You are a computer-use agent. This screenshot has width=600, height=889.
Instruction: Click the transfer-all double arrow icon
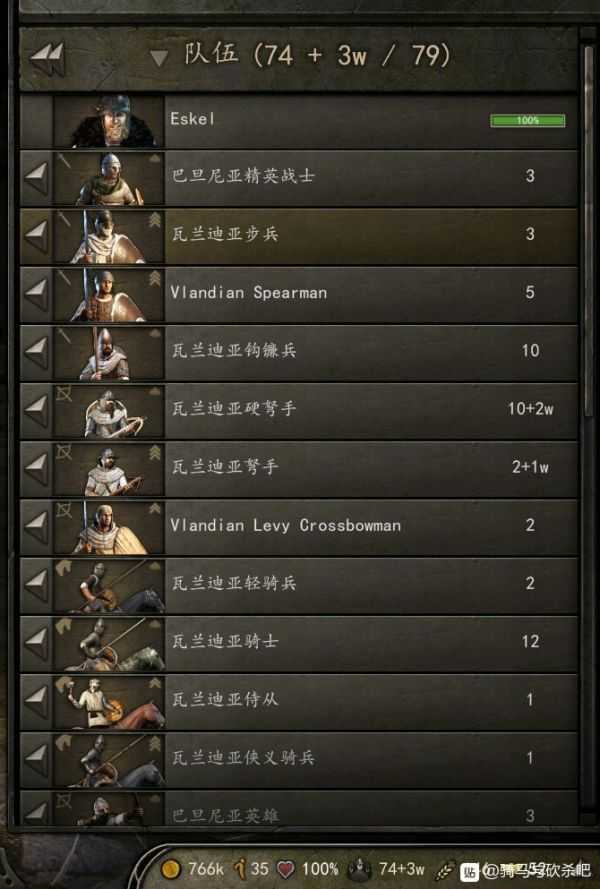(x=47, y=58)
